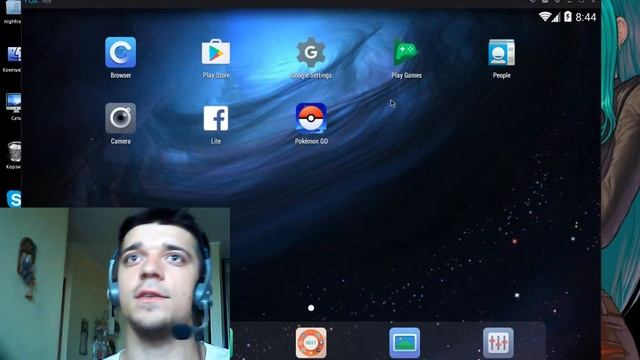Open the Gallery app in the dock
The image size is (640, 360).
click(404, 343)
